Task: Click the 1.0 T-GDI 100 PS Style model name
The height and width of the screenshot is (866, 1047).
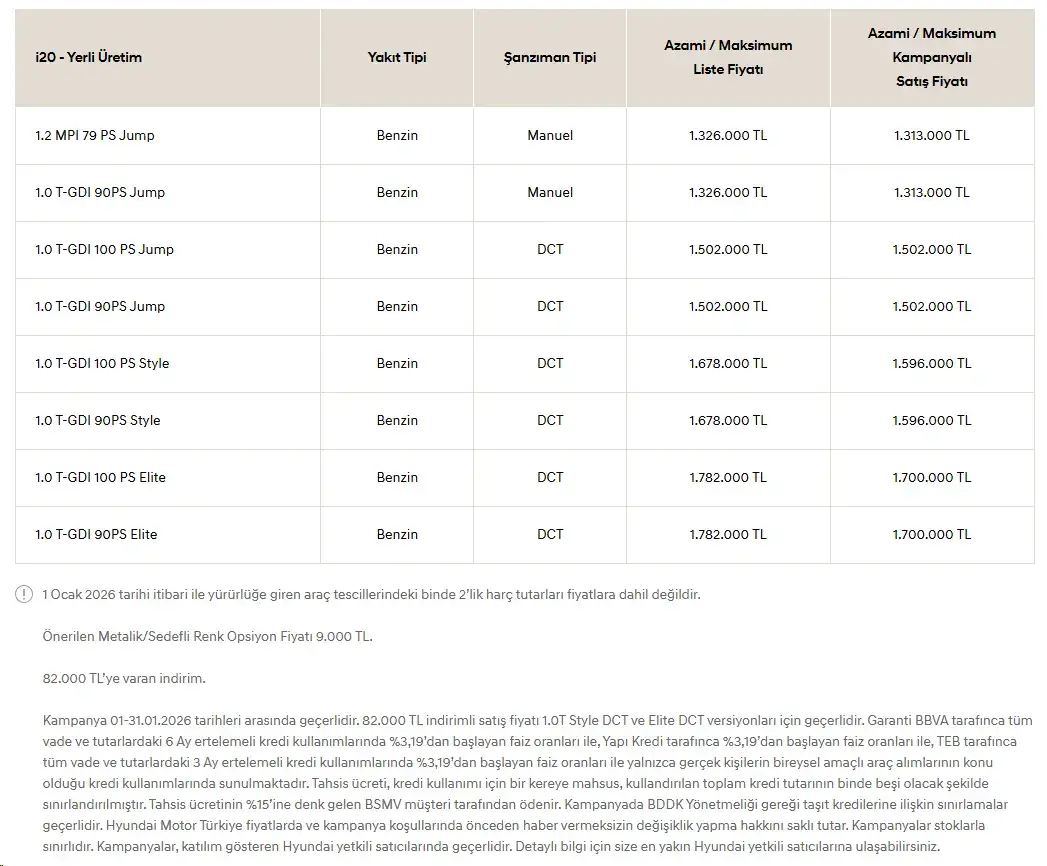Action: click(x=102, y=363)
